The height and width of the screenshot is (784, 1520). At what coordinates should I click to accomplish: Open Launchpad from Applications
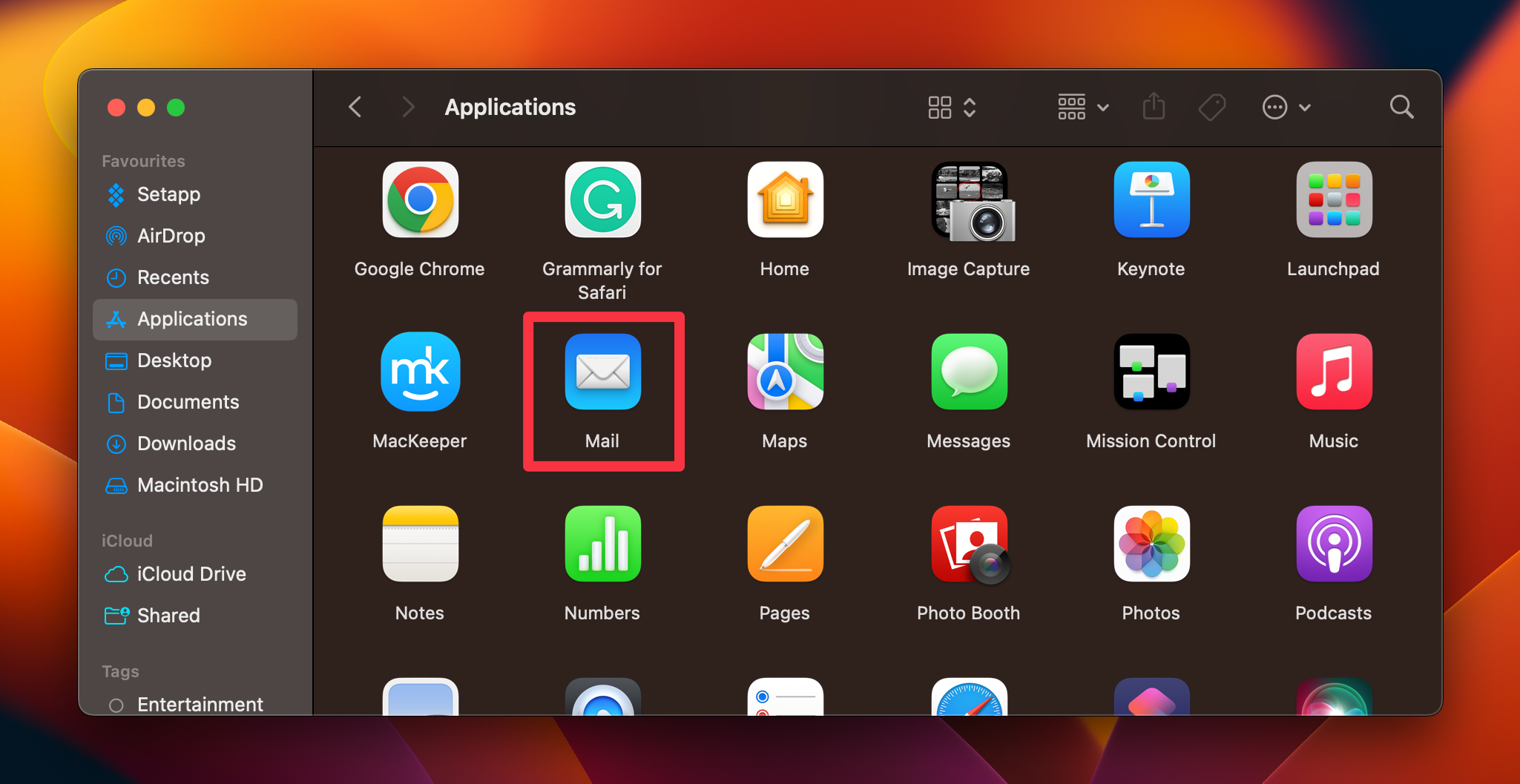[x=1332, y=200]
